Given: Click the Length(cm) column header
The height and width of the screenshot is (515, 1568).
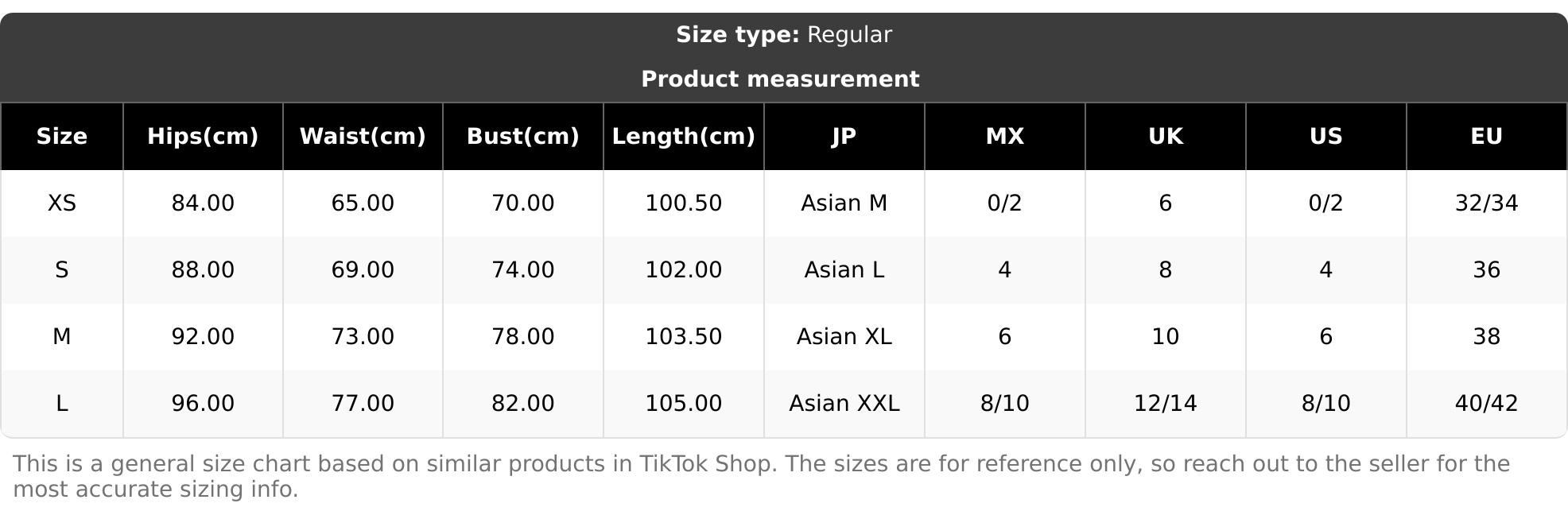Looking at the screenshot, I should click(683, 137).
